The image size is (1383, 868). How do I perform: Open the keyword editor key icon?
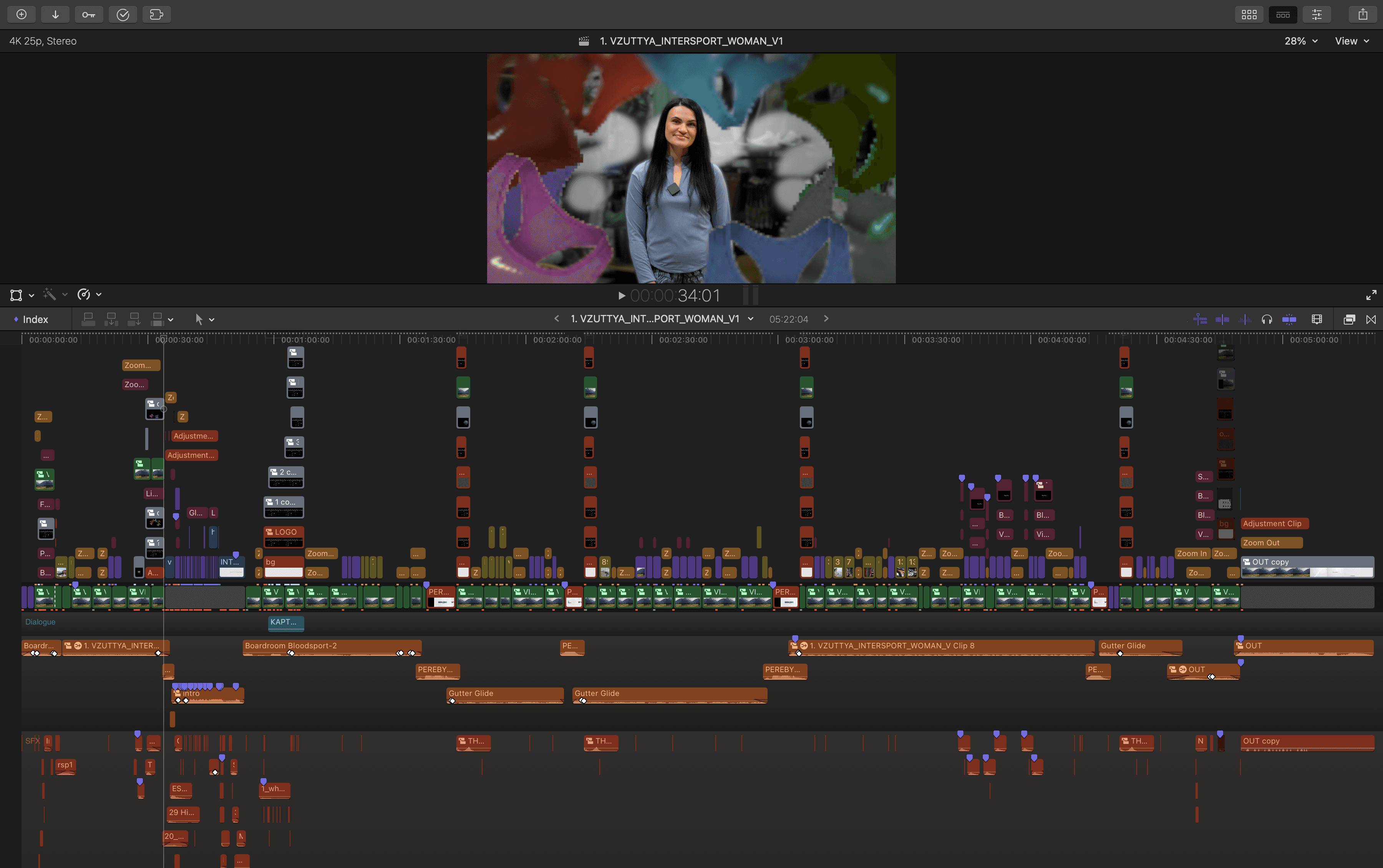coord(88,14)
